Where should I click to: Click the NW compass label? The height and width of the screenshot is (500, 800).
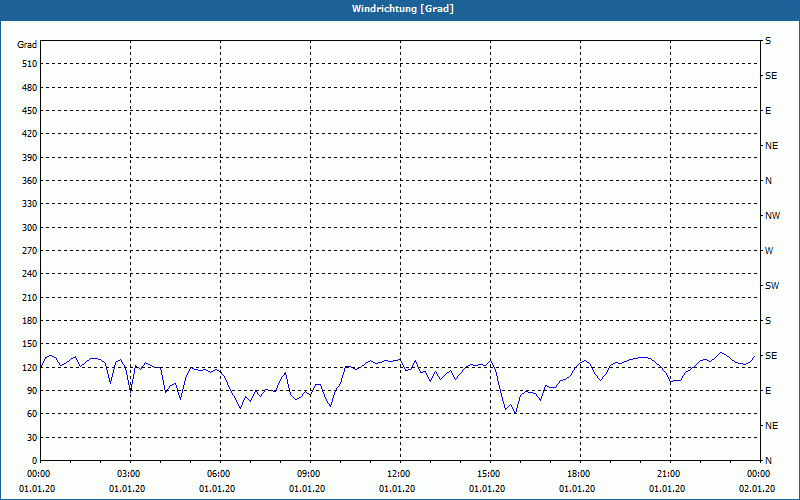(x=772, y=216)
